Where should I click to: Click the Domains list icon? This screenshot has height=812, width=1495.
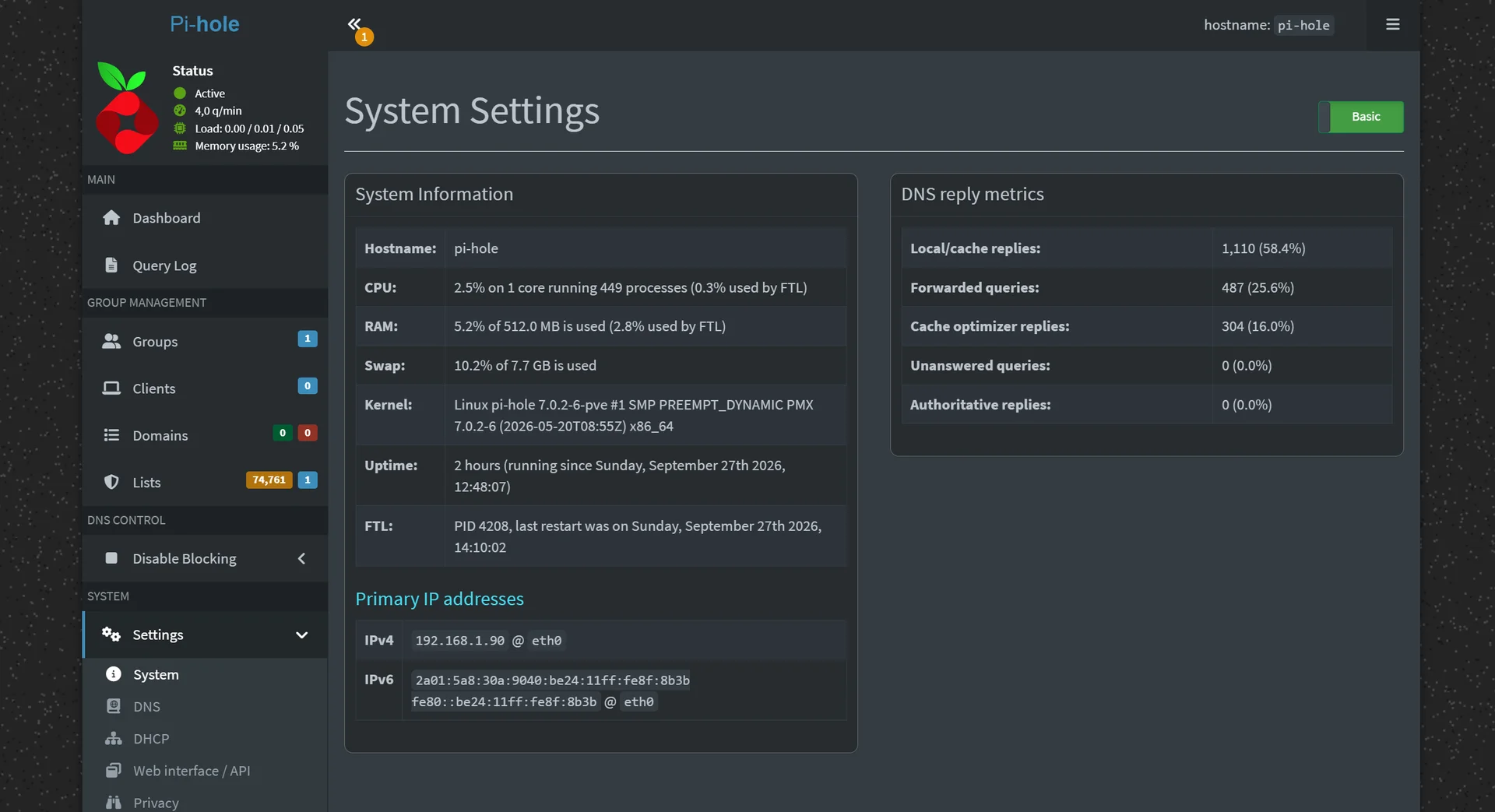coord(111,435)
